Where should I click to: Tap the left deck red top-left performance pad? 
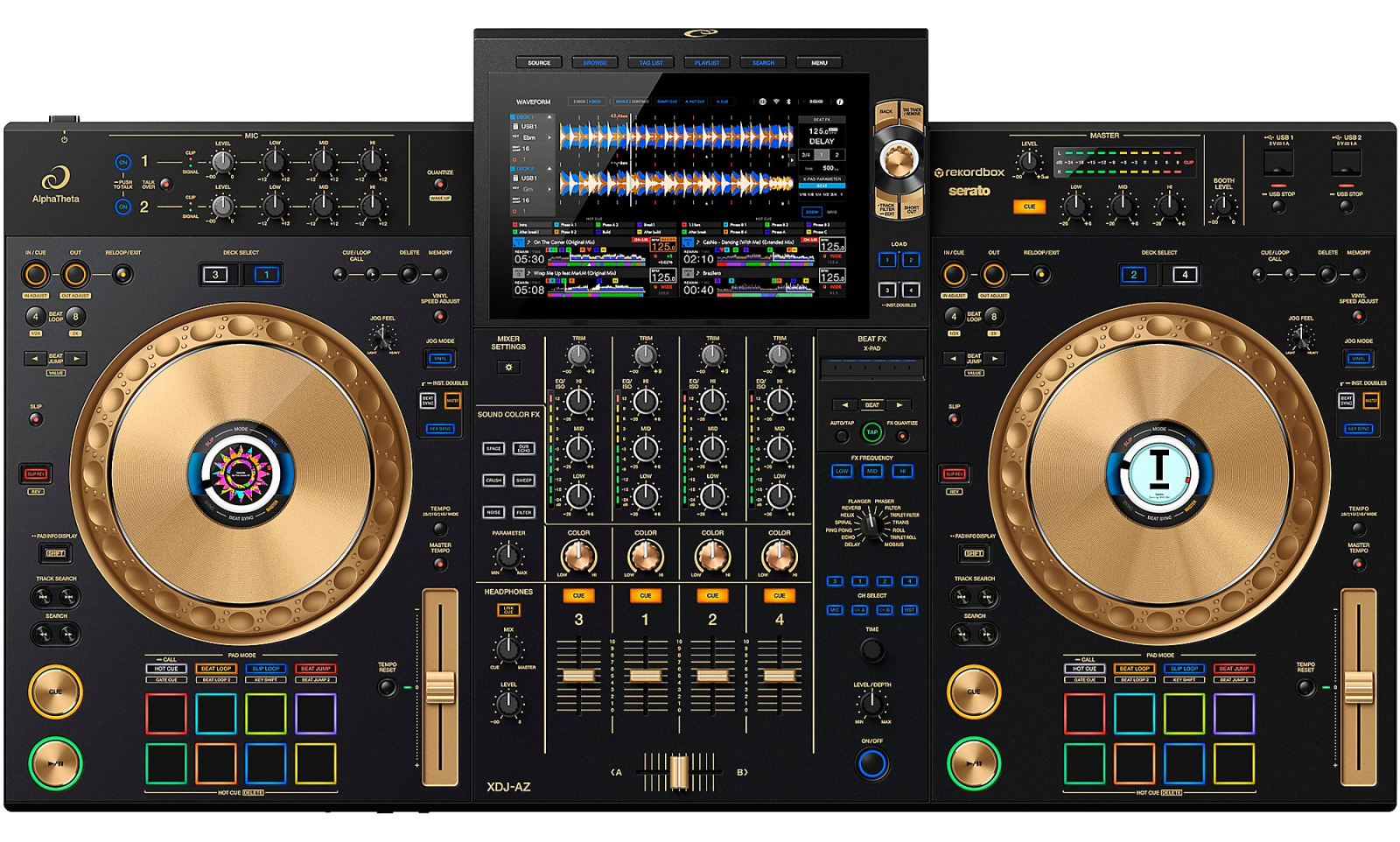pyautogui.click(x=166, y=713)
